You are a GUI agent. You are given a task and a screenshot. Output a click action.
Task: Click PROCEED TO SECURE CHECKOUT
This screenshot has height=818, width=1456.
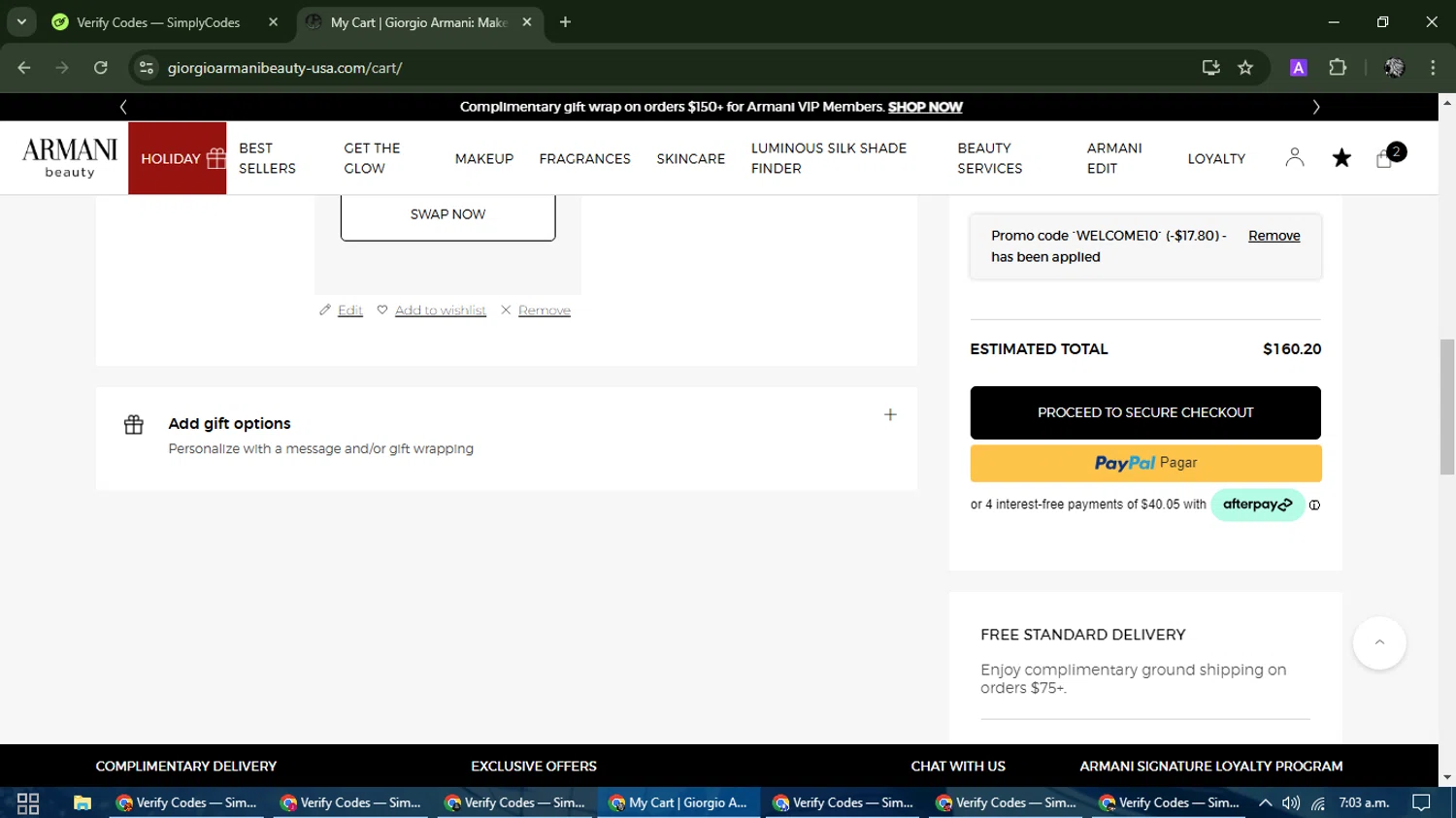(x=1145, y=412)
